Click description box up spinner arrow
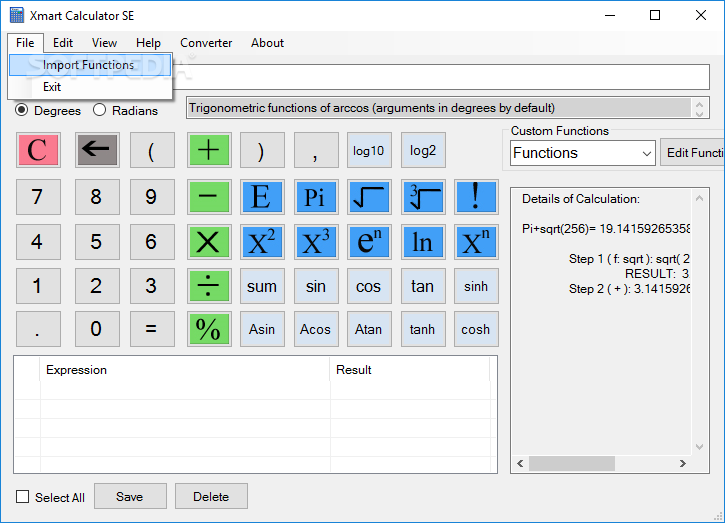725x523 pixels. 700,104
